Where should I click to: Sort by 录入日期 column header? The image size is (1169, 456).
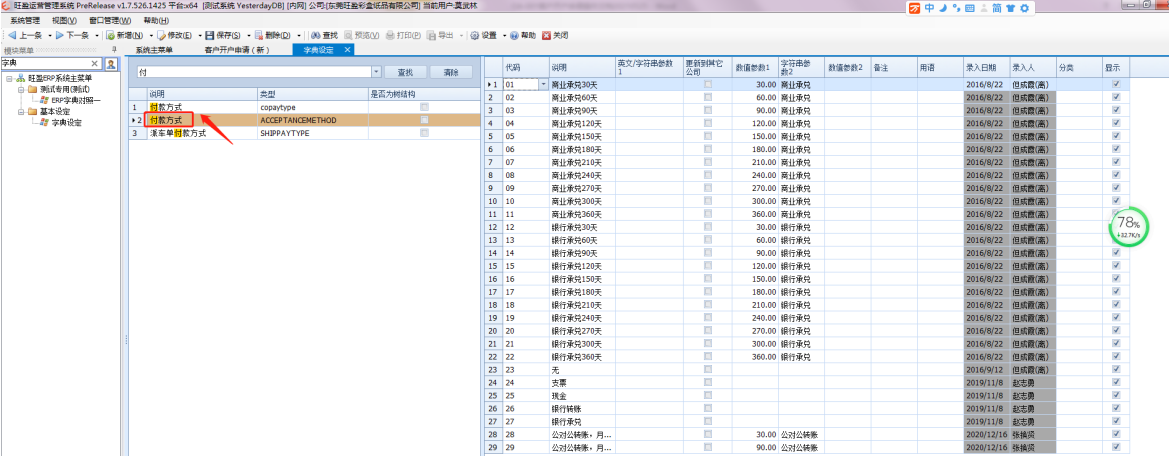[987, 67]
